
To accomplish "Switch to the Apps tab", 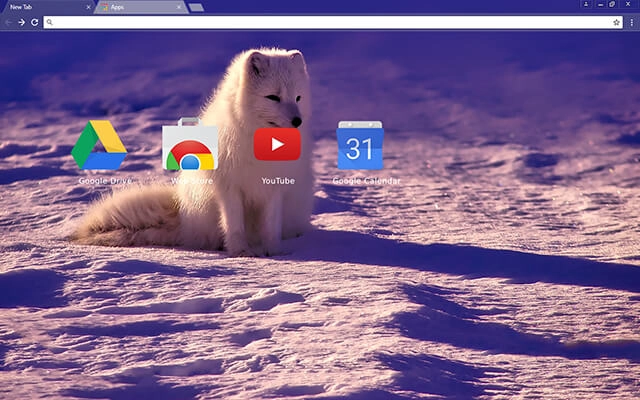I will [x=141, y=7].
